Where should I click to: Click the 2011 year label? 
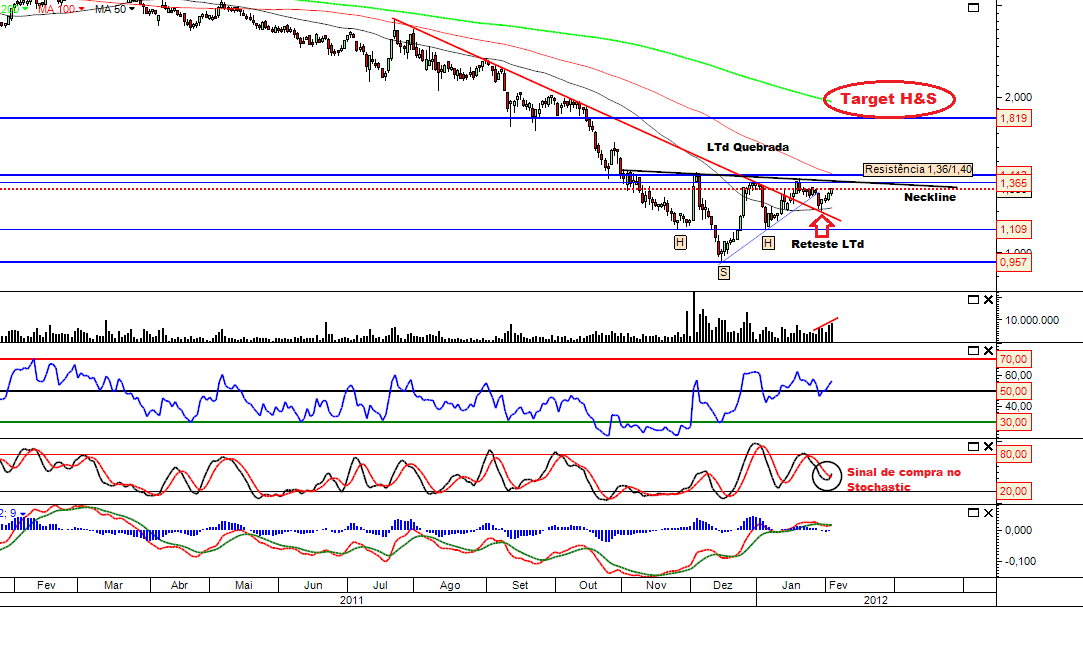[352, 600]
